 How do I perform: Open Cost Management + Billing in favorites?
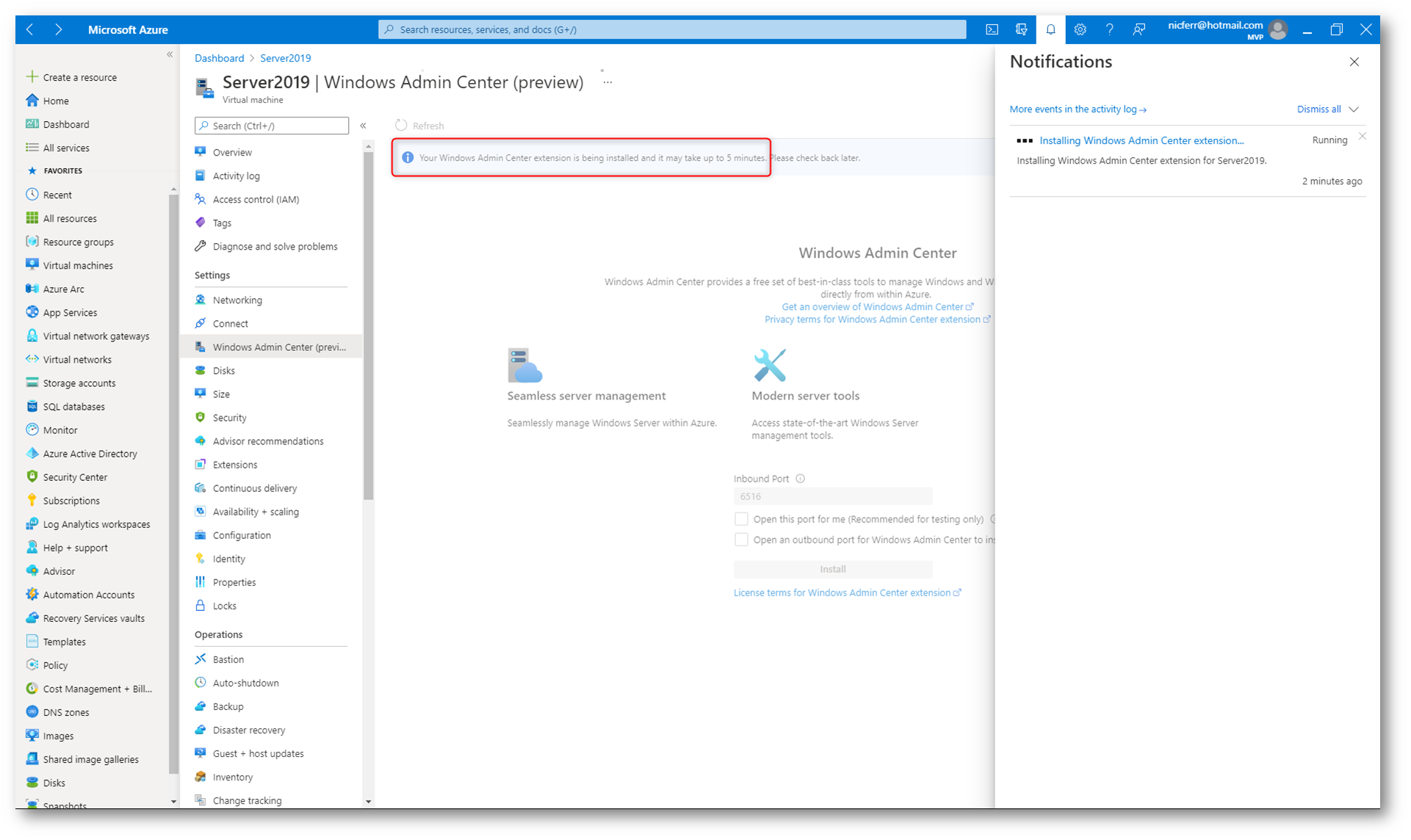[97, 689]
